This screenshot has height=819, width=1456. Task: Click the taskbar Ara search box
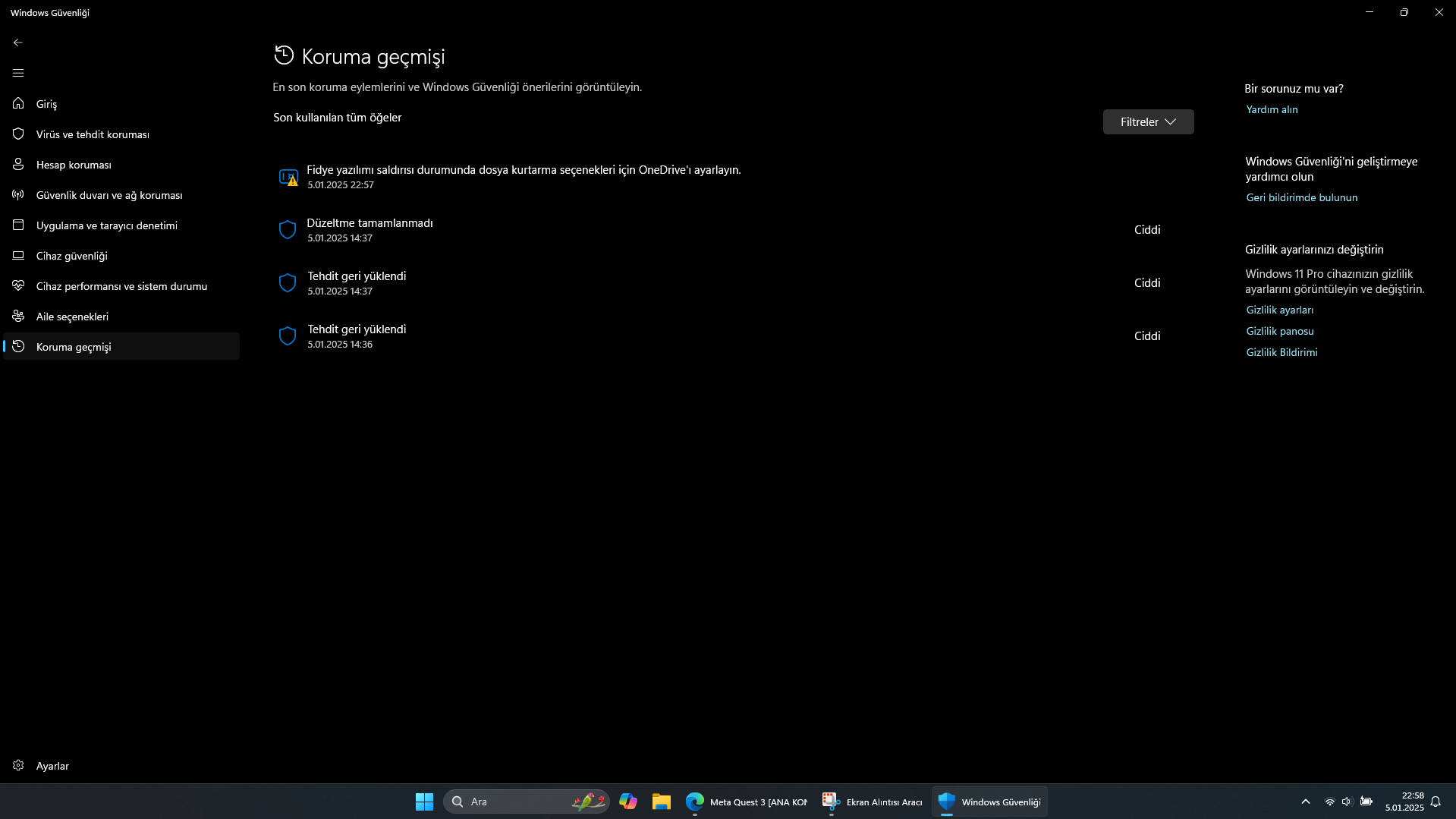(516, 802)
